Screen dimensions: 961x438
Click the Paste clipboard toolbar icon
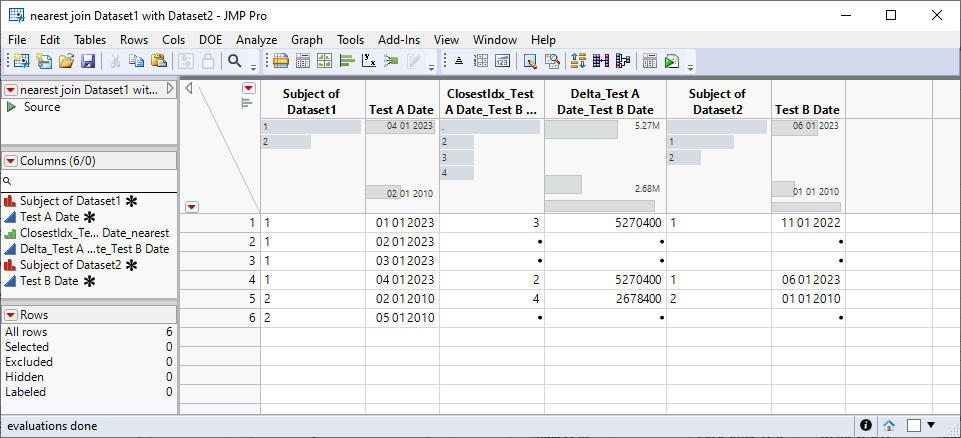pyautogui.click(x=158, y=61)
